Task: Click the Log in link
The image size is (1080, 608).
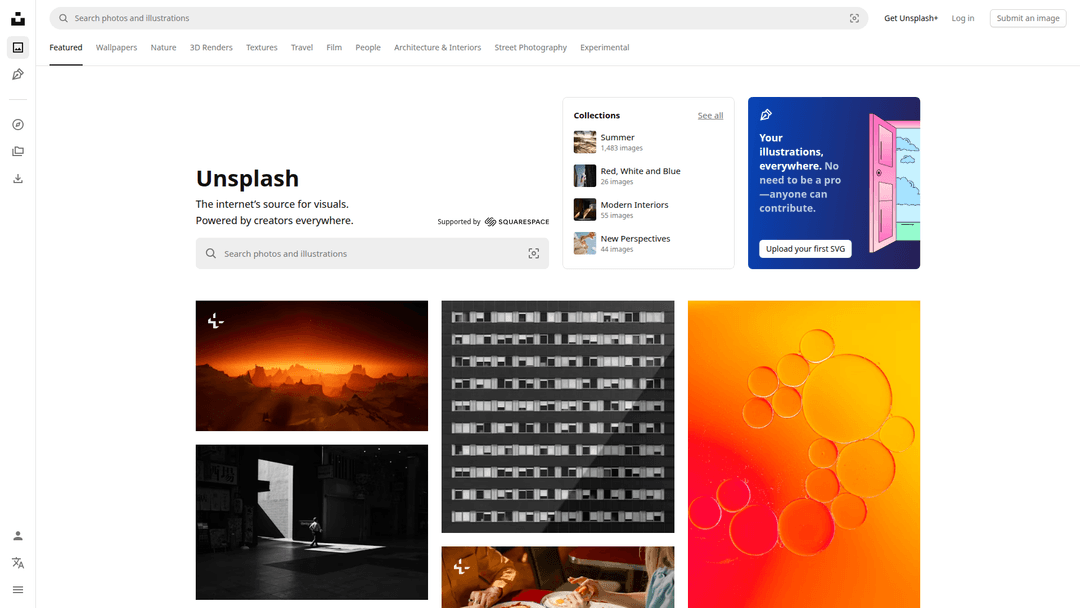Action: coord(962,19)
